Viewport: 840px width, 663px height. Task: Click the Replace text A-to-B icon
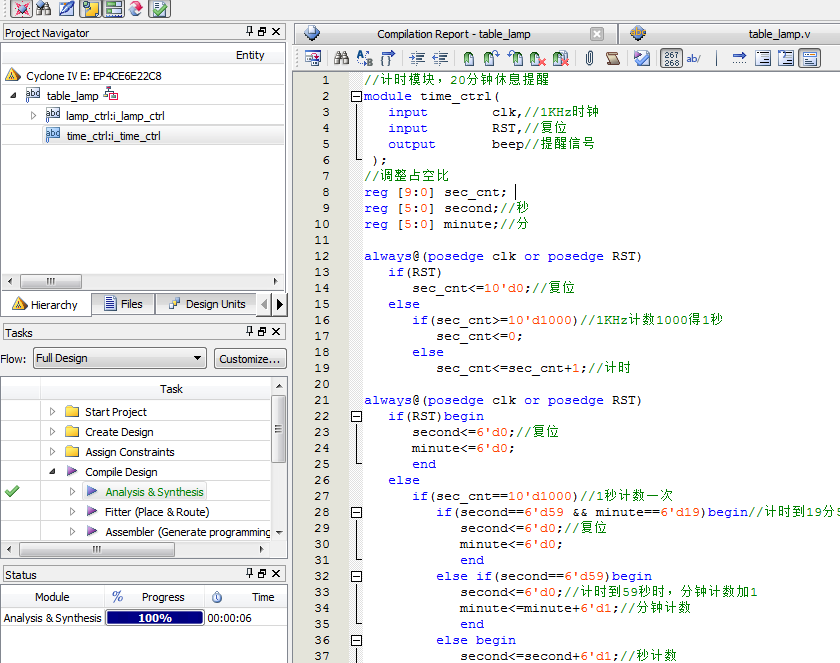coord(364,58)
